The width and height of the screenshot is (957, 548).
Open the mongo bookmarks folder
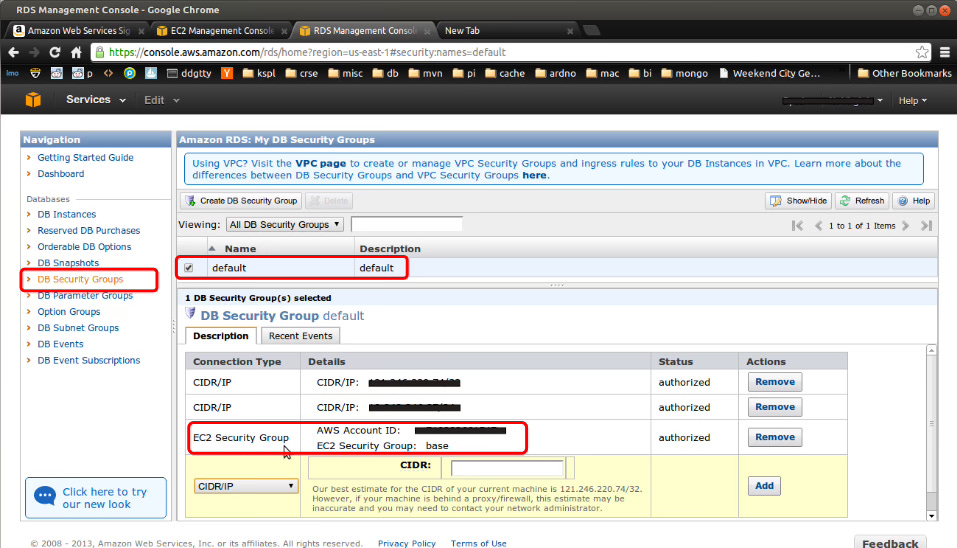tap(684, 73)
